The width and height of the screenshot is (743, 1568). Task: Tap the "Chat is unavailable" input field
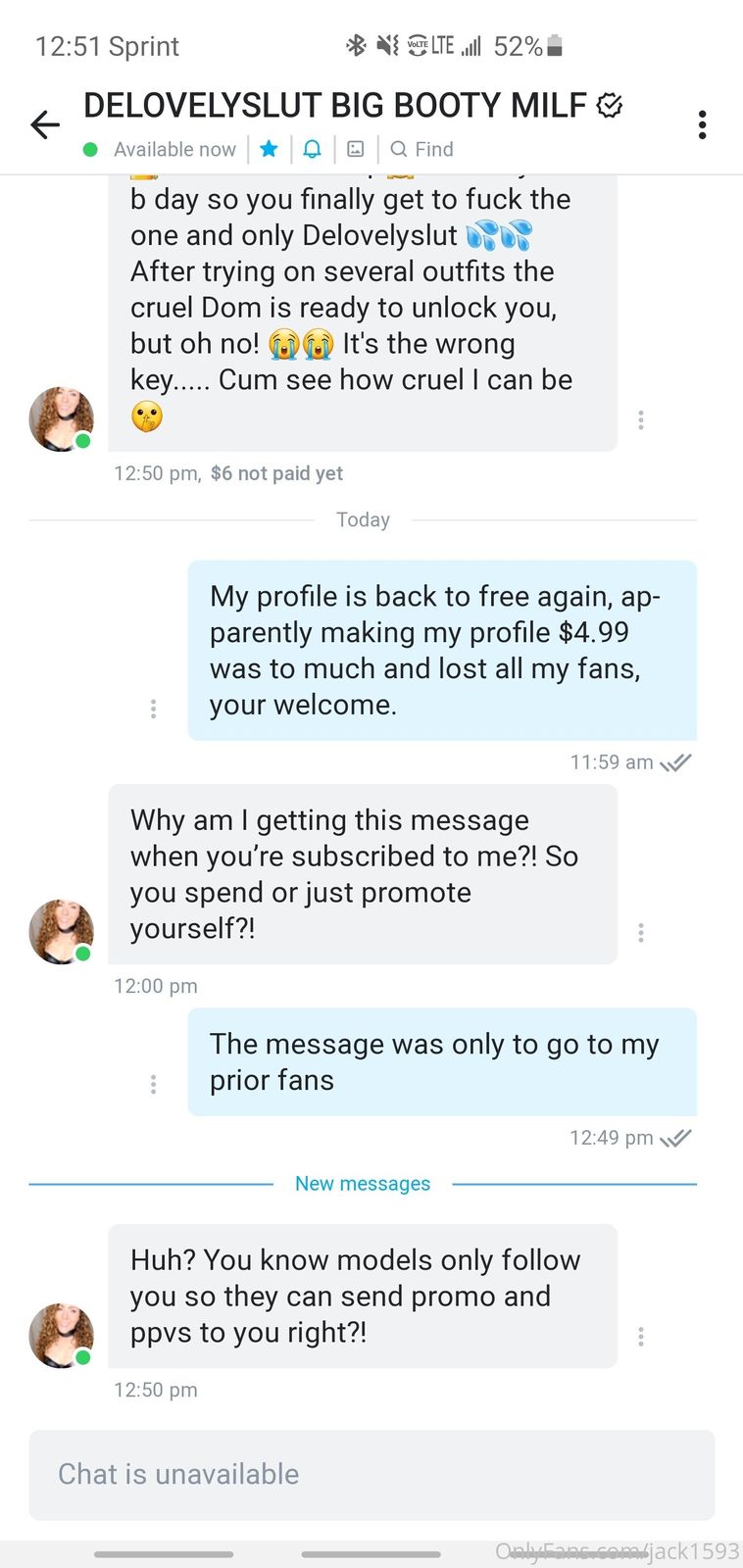[x=371, y=1474]
